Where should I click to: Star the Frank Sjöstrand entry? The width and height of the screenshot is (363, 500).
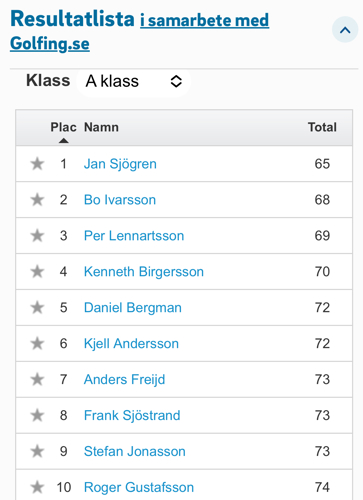(x=37, y=415)
